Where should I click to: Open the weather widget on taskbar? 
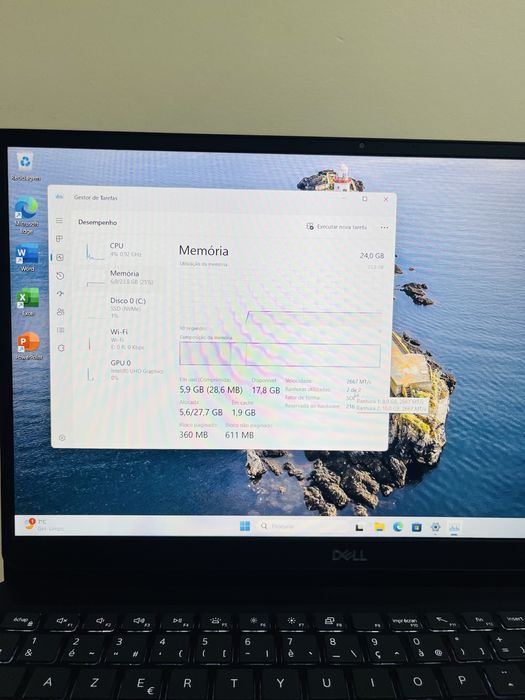pos(44,525)
